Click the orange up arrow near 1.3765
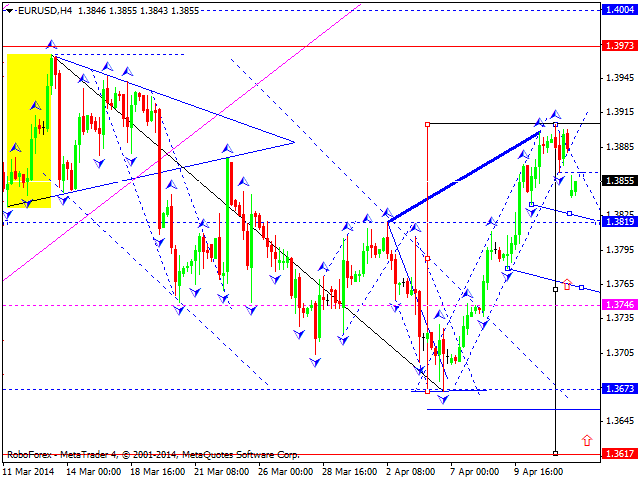Image resolution: width=640 pixels, height=480 pixels. pyautogui.click(x=567, y=285)
